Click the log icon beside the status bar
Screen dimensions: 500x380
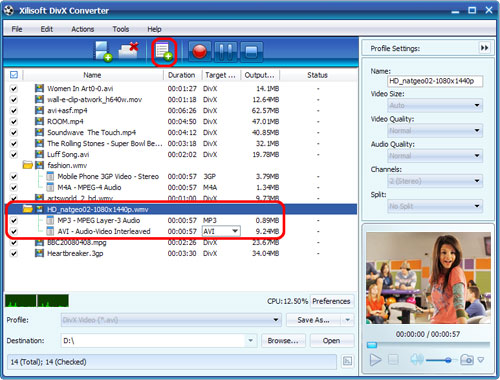coord(348,361)
